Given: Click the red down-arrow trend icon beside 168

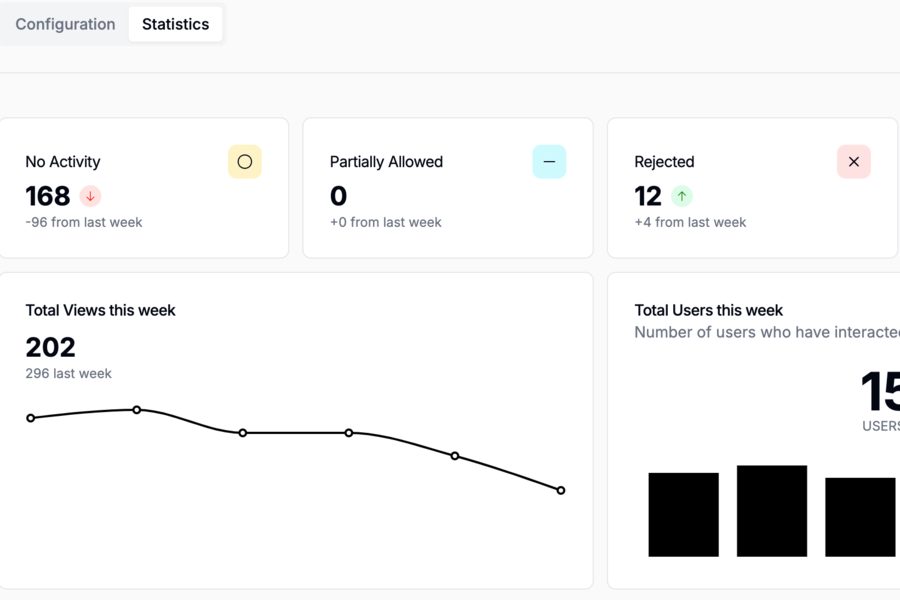Looking at the screenshot, I should tap(90, 196).
